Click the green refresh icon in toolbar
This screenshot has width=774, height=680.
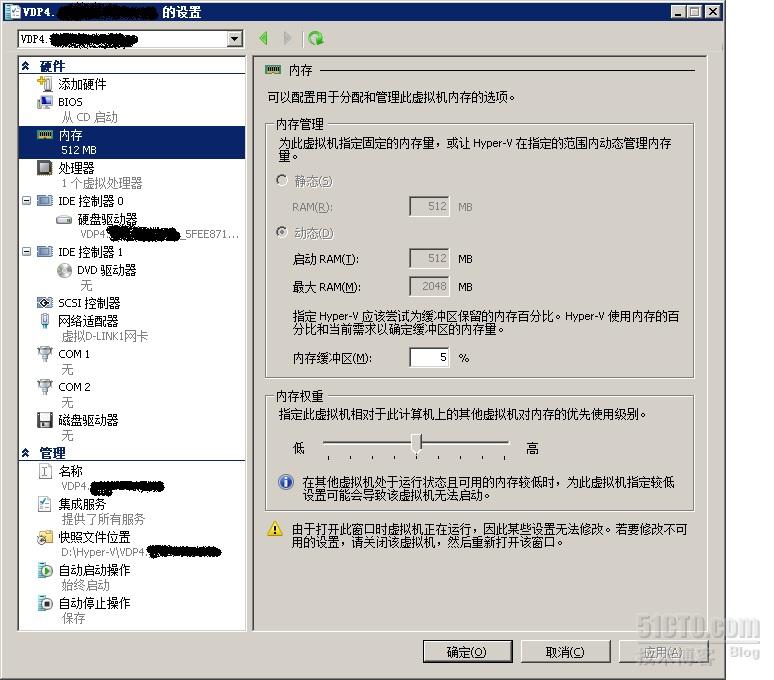click(316, 38)
